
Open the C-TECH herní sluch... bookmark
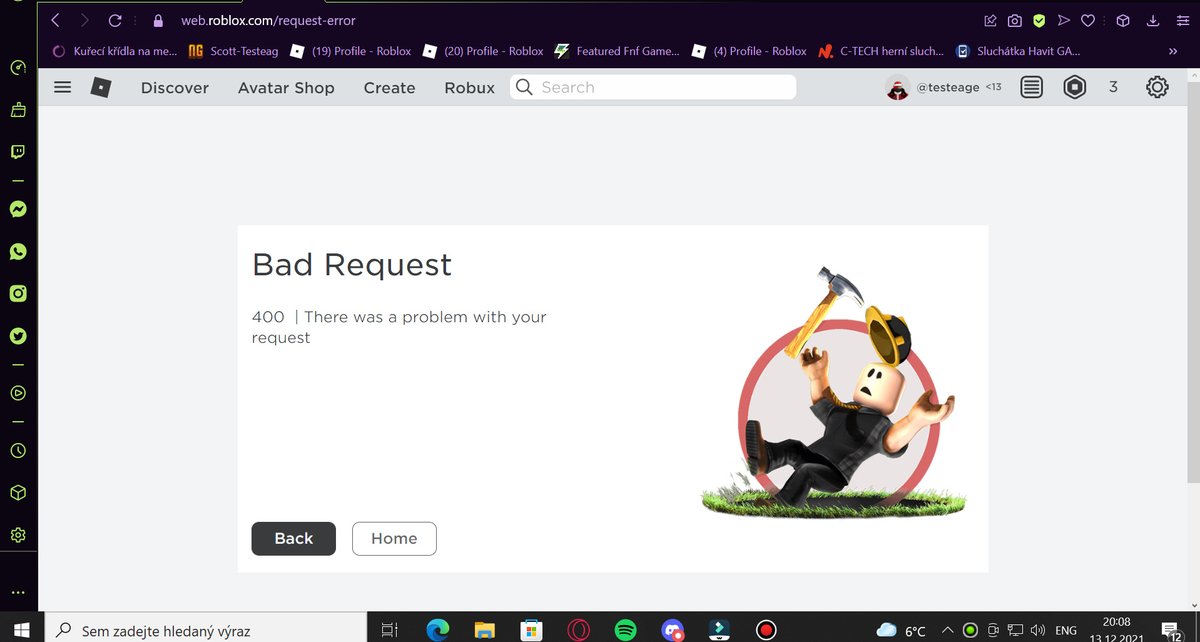tap(881, 51)
